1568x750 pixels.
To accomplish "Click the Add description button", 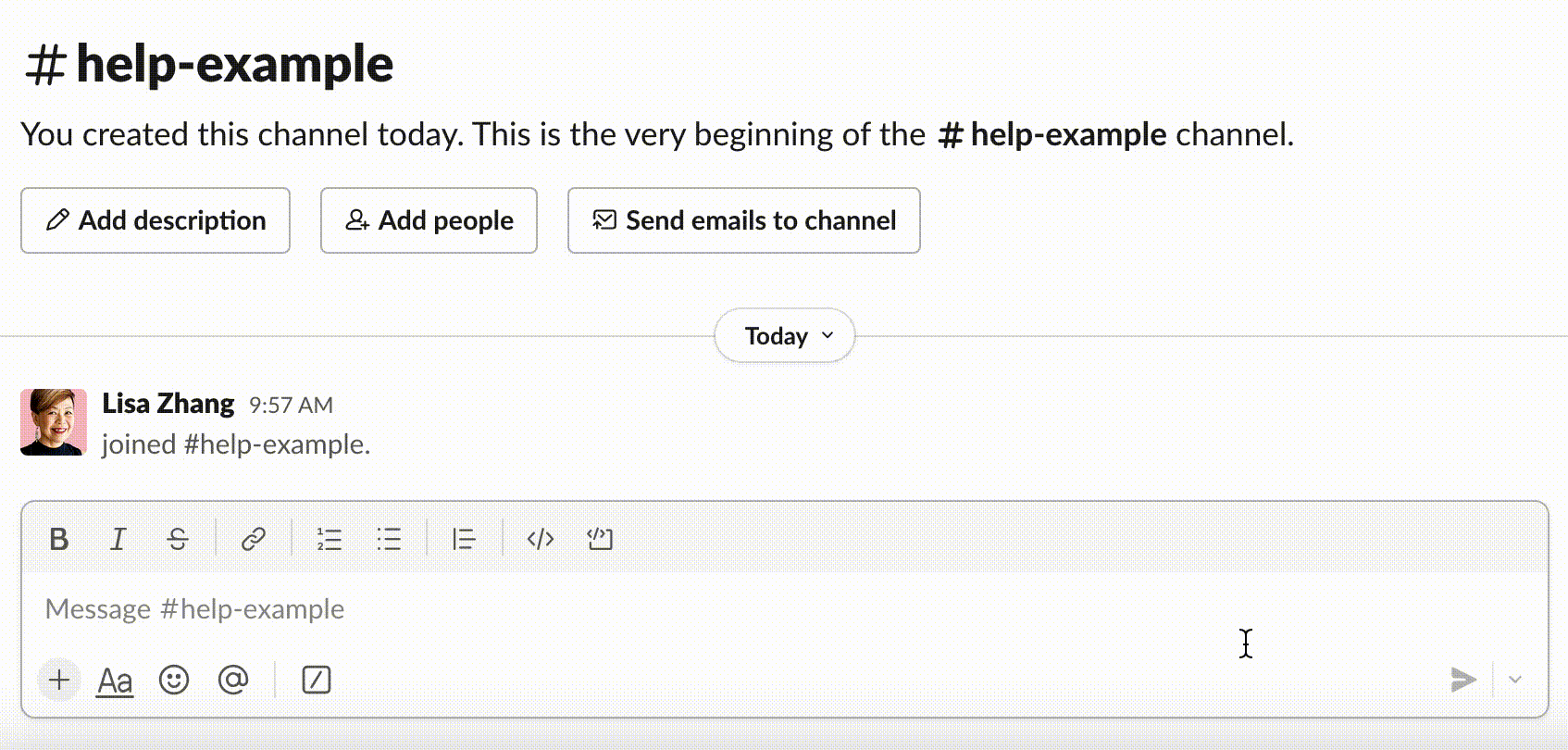I will tap(156, 220).
